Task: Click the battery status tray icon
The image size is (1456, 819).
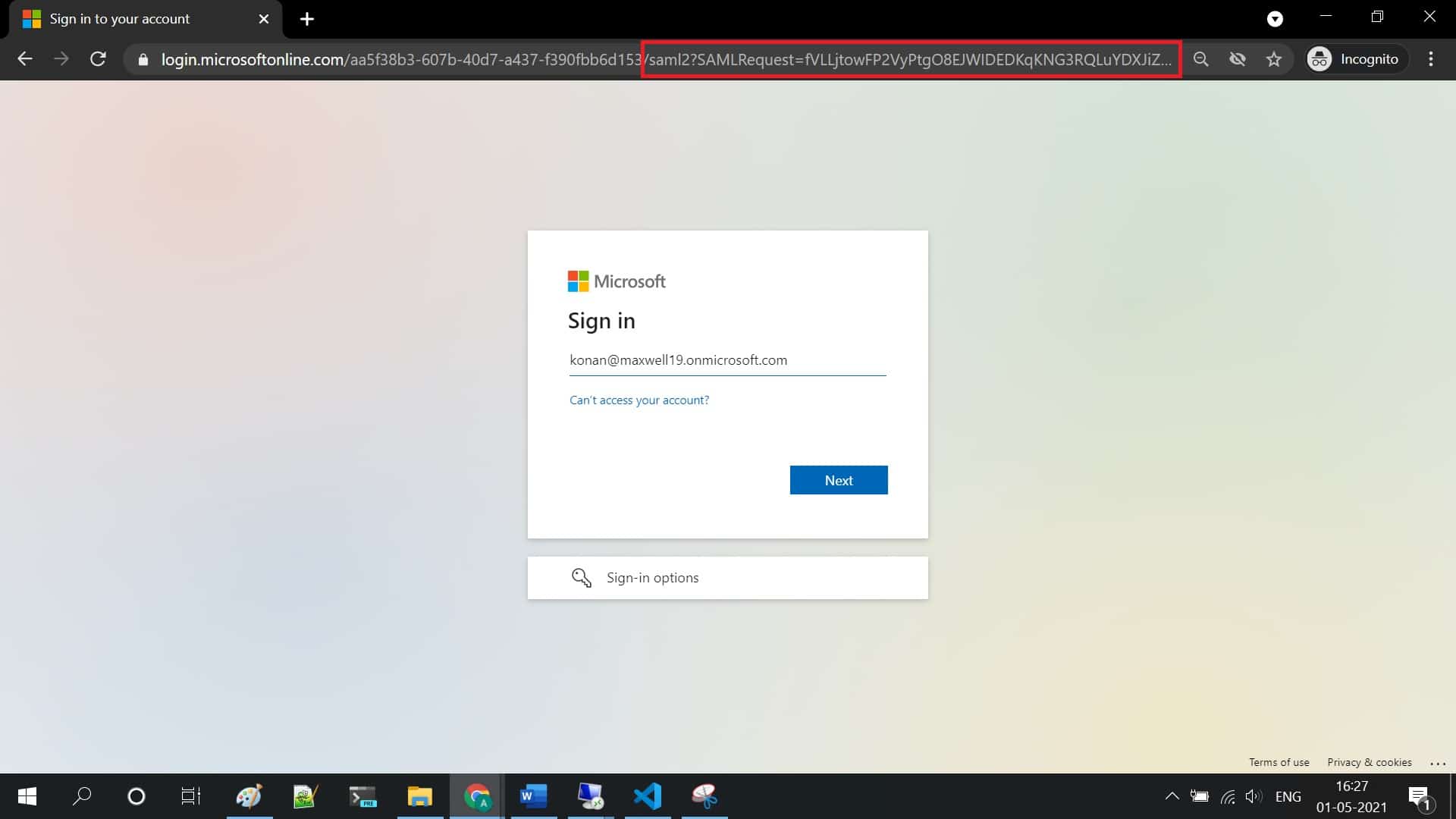Action: [x=1200, y=796]
